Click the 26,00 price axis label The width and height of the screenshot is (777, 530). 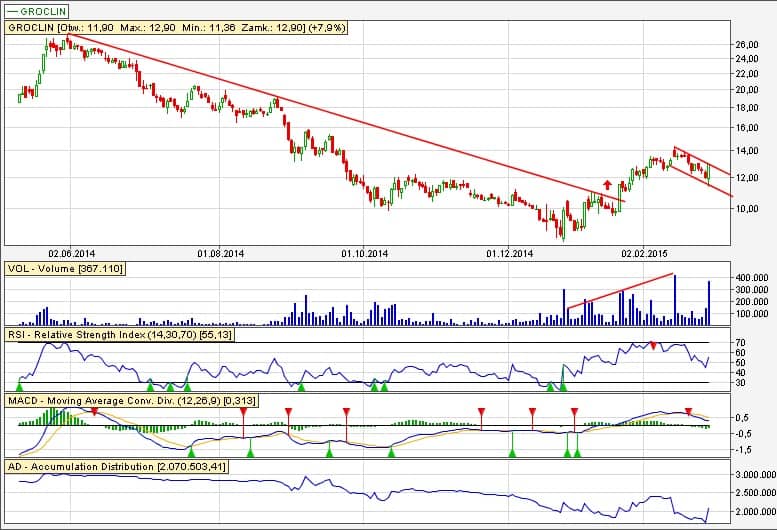point(748,45)
